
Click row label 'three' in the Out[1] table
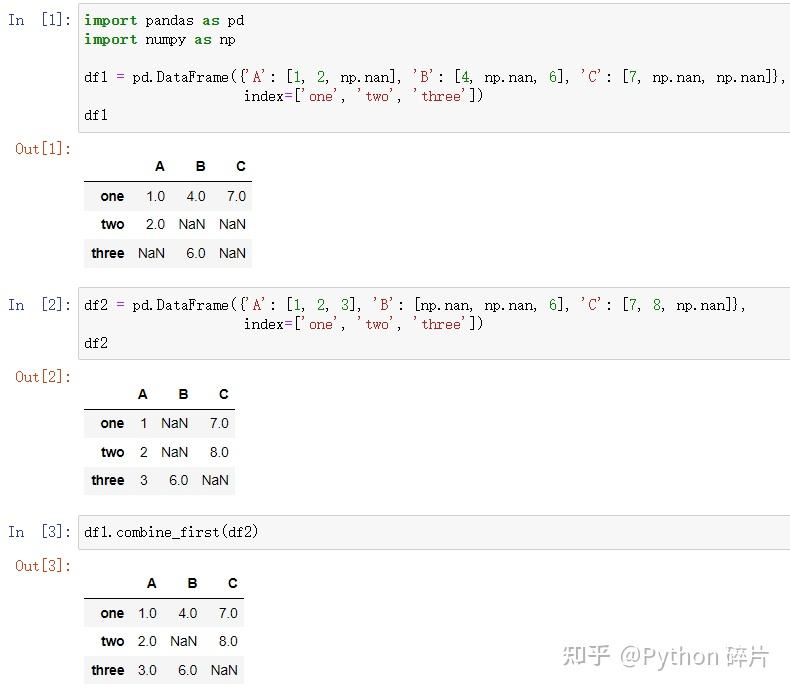point(107,253)
